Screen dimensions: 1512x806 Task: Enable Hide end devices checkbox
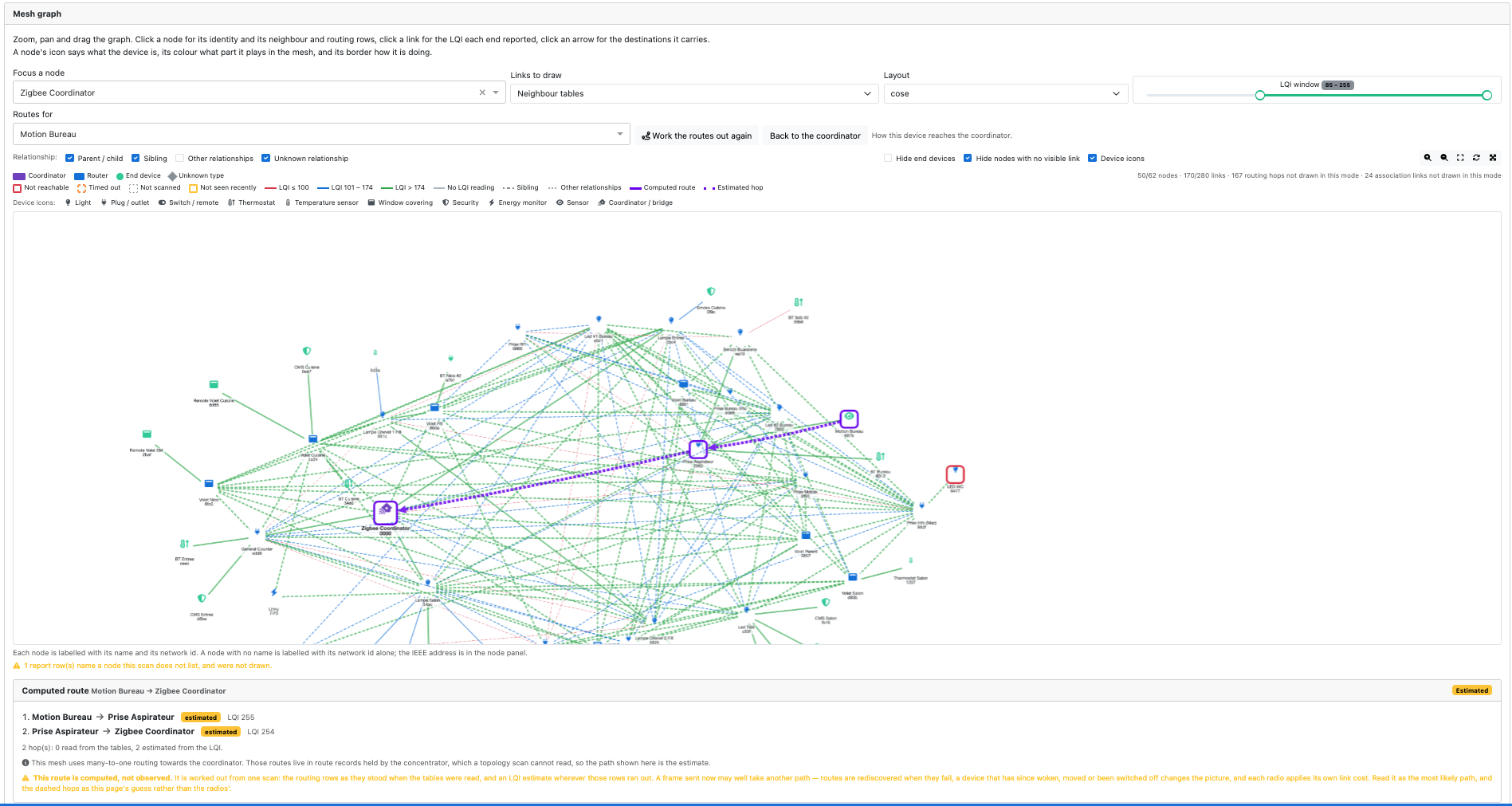coord(888,158)
